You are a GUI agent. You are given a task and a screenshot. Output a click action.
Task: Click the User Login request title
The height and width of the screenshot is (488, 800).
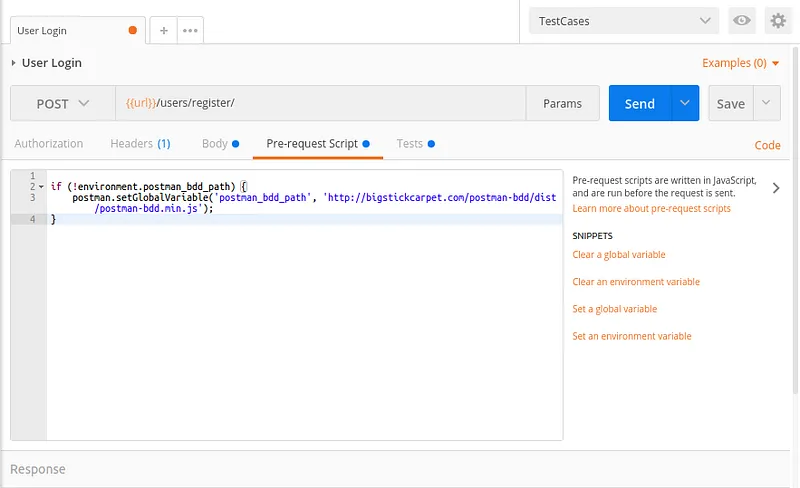tap(52, 63)
